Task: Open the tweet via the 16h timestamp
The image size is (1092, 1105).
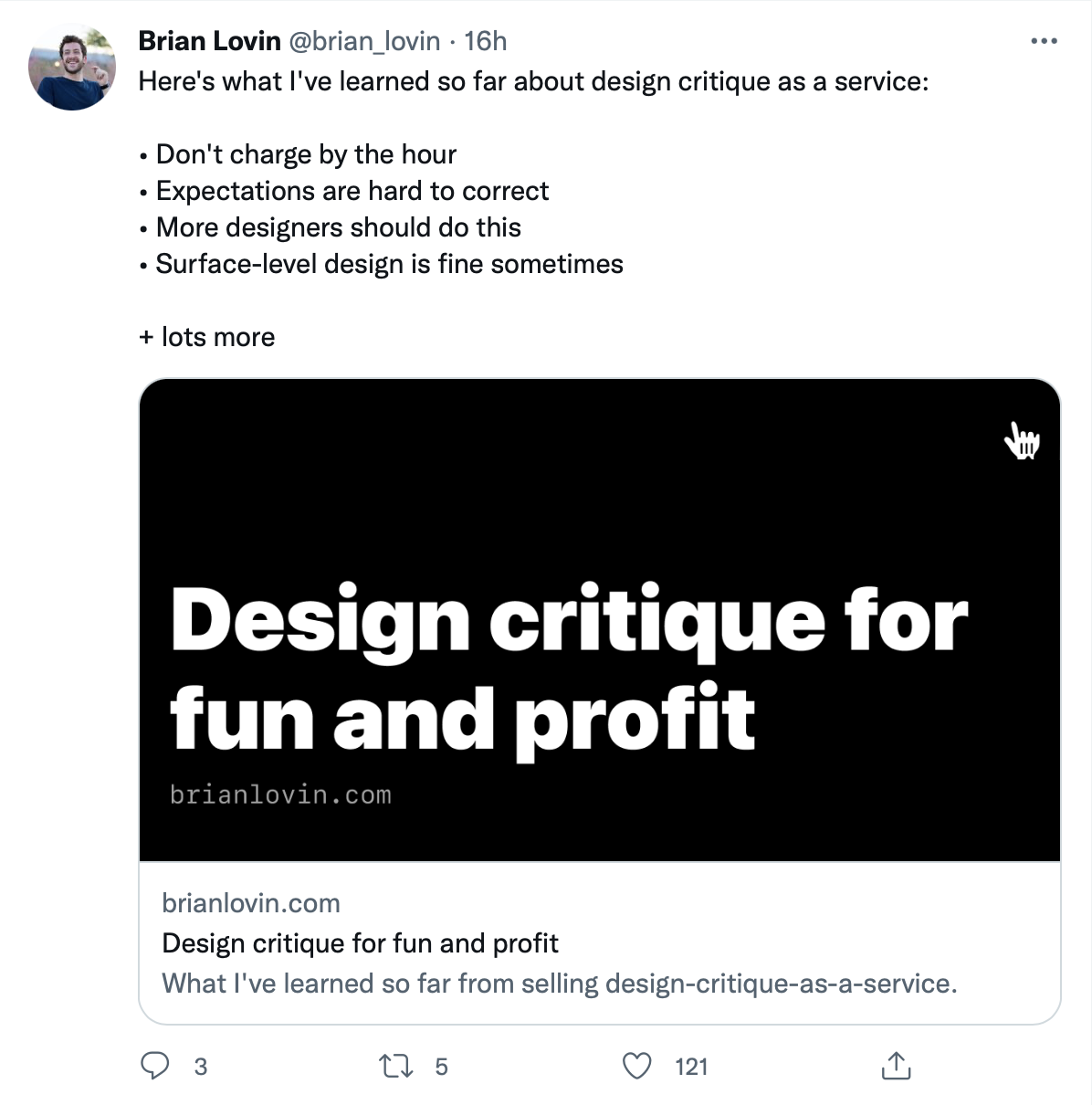Action: click(x=488, y=40)
